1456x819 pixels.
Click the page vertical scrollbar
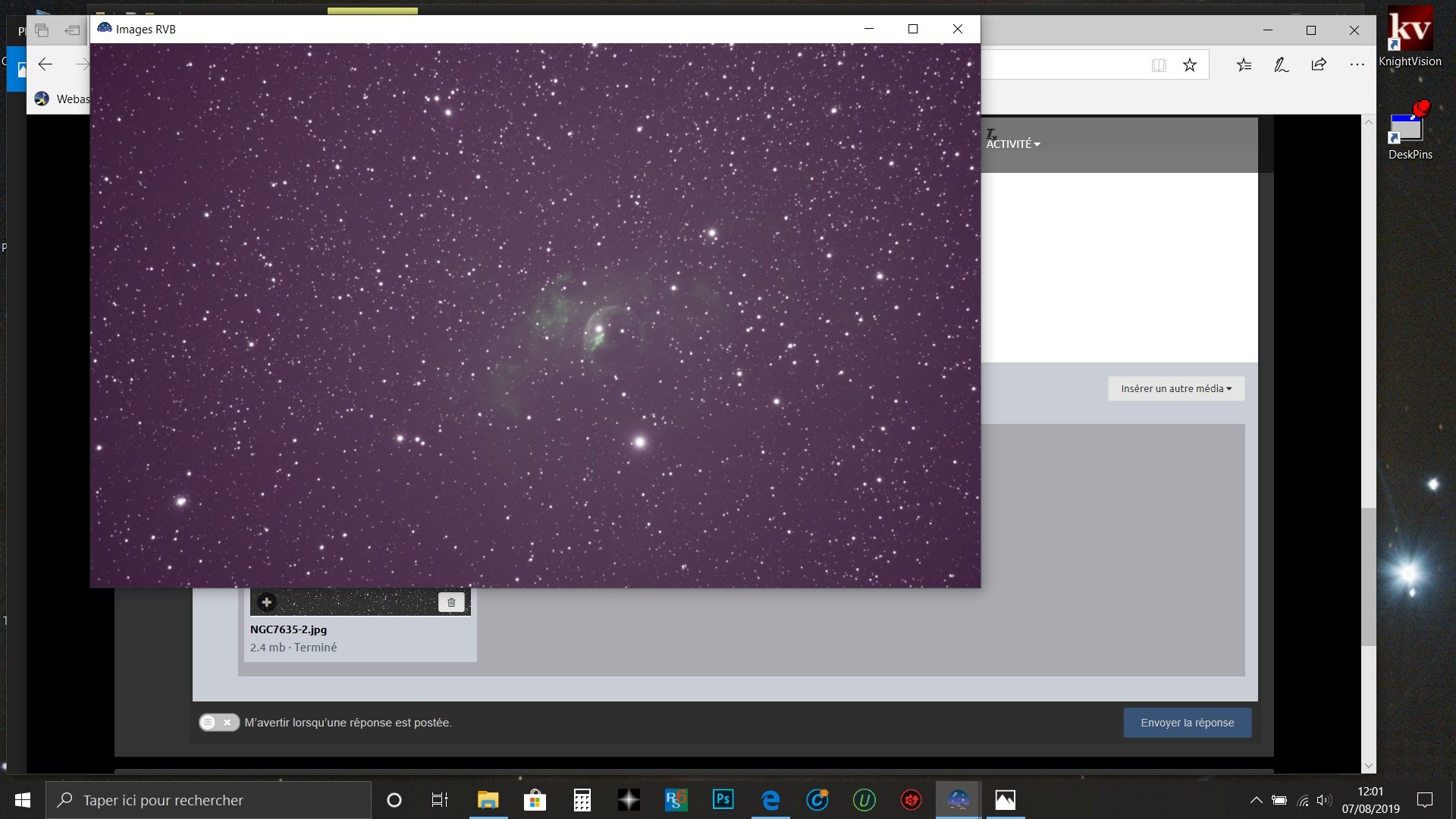click(1368, 576)
